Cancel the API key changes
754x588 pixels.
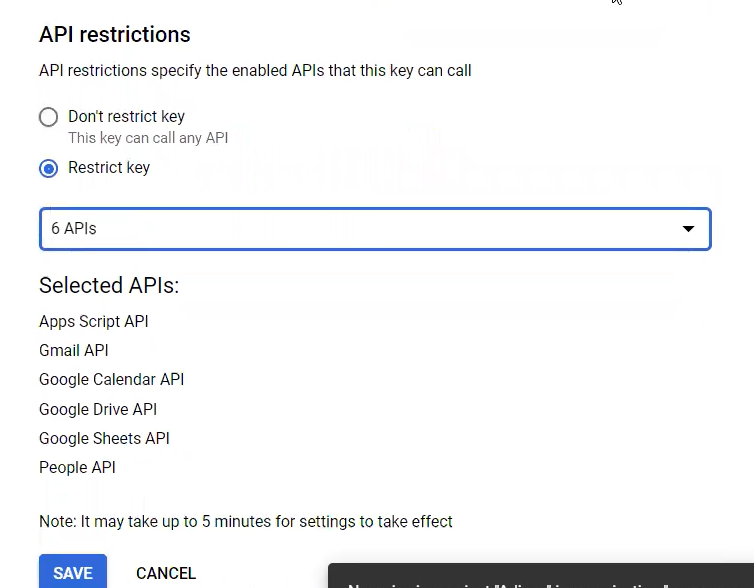[166, 573]
